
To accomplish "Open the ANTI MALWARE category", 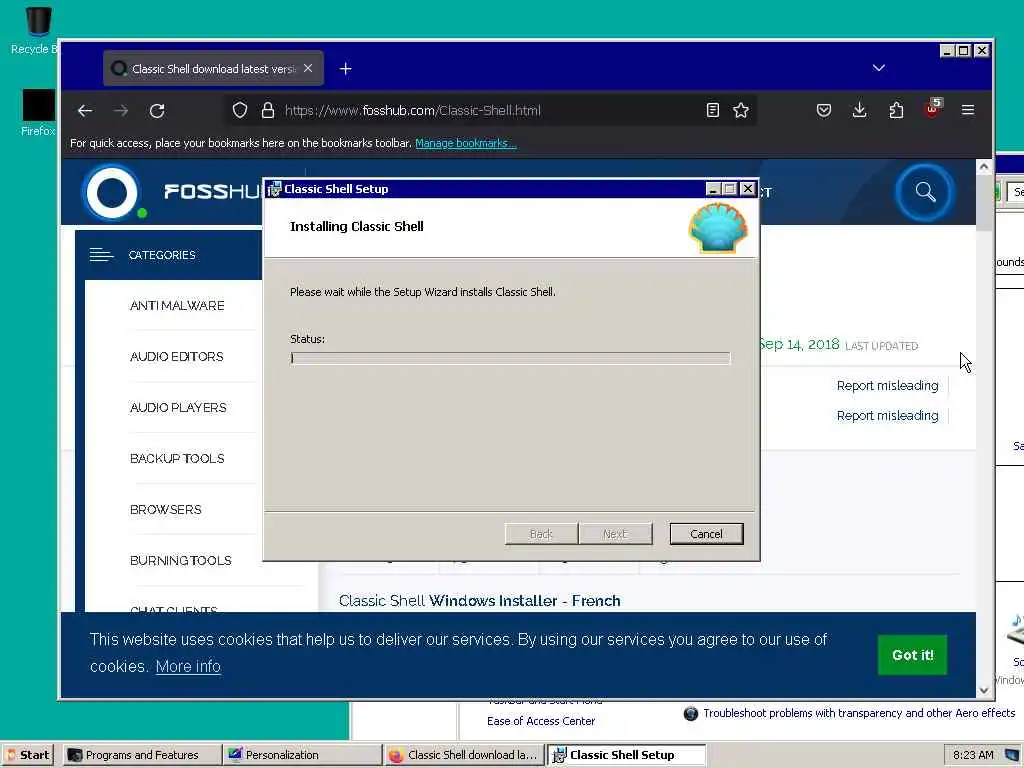I will [177, 306].
